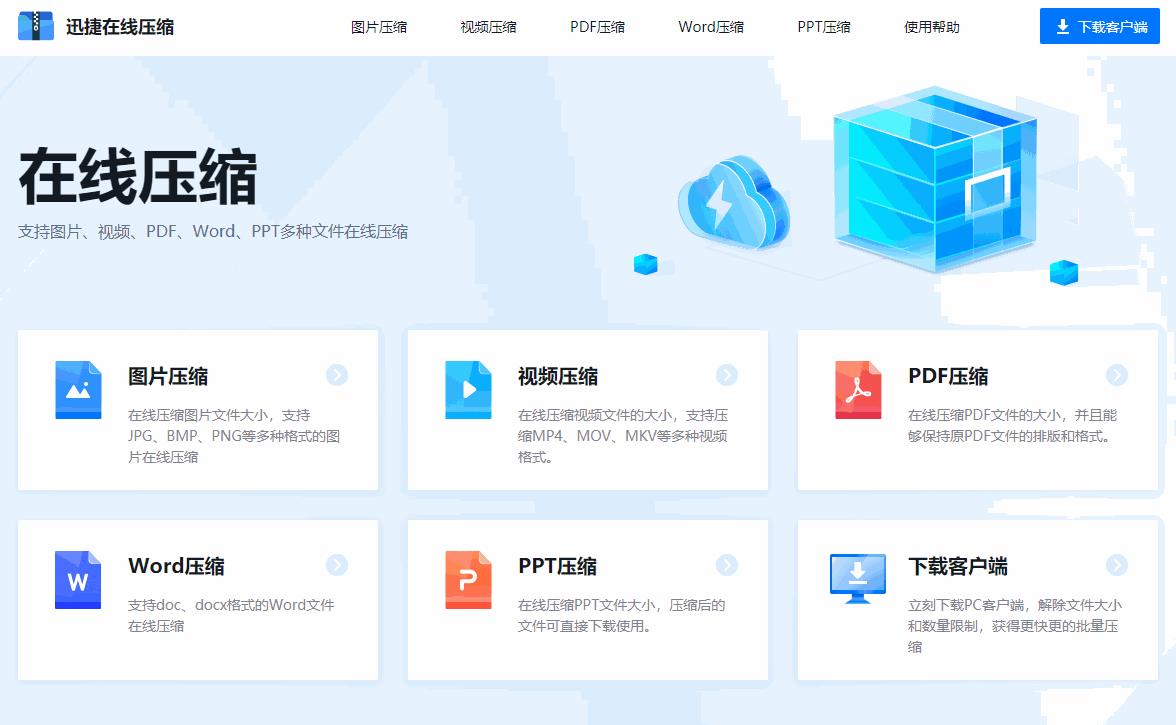Click the 迅捷在线压缩 logo icon
This screenshot has width=1176, height=725.
coord(35,26)
